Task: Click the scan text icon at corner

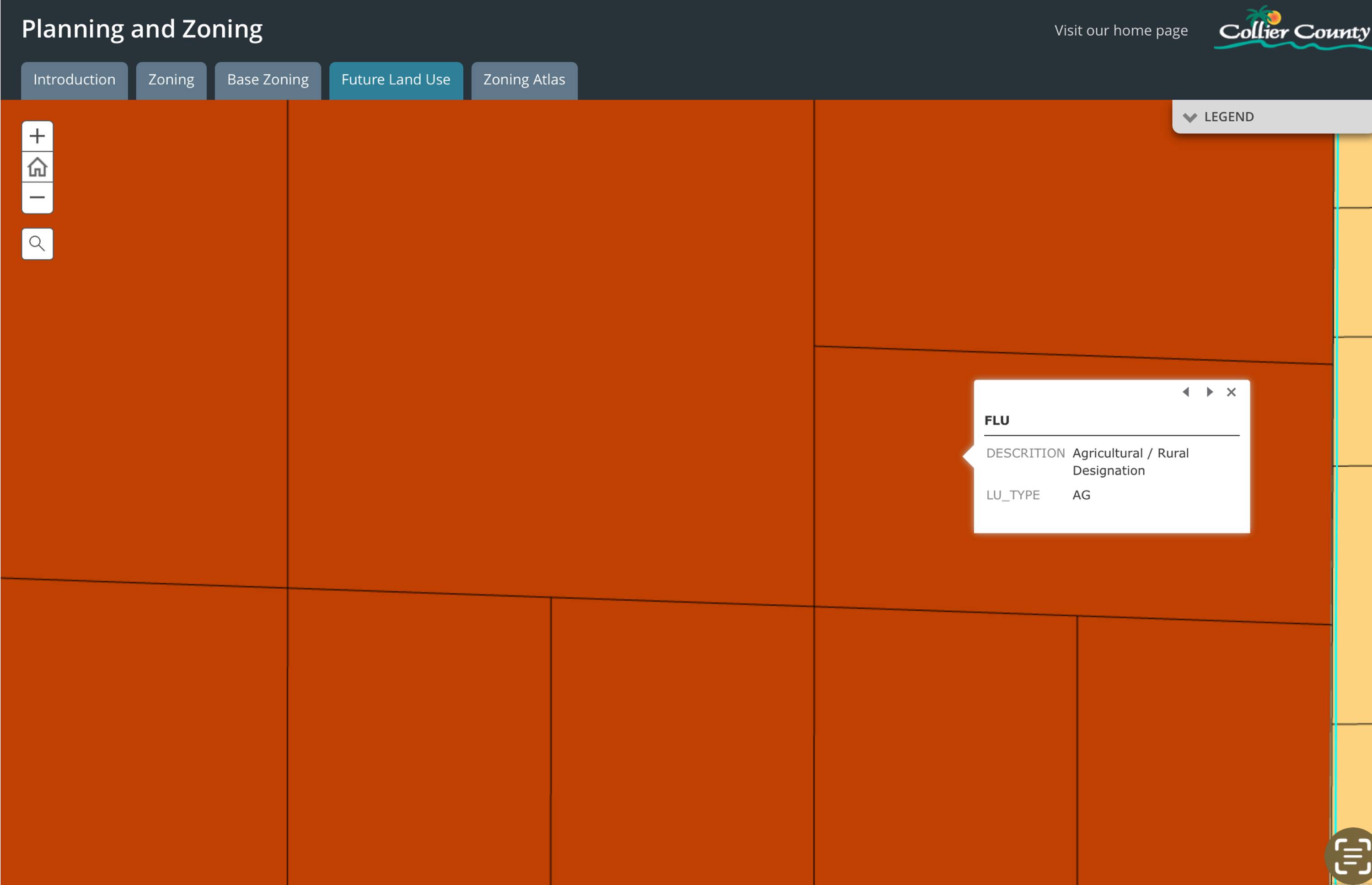Action: tap(1351, 856)
